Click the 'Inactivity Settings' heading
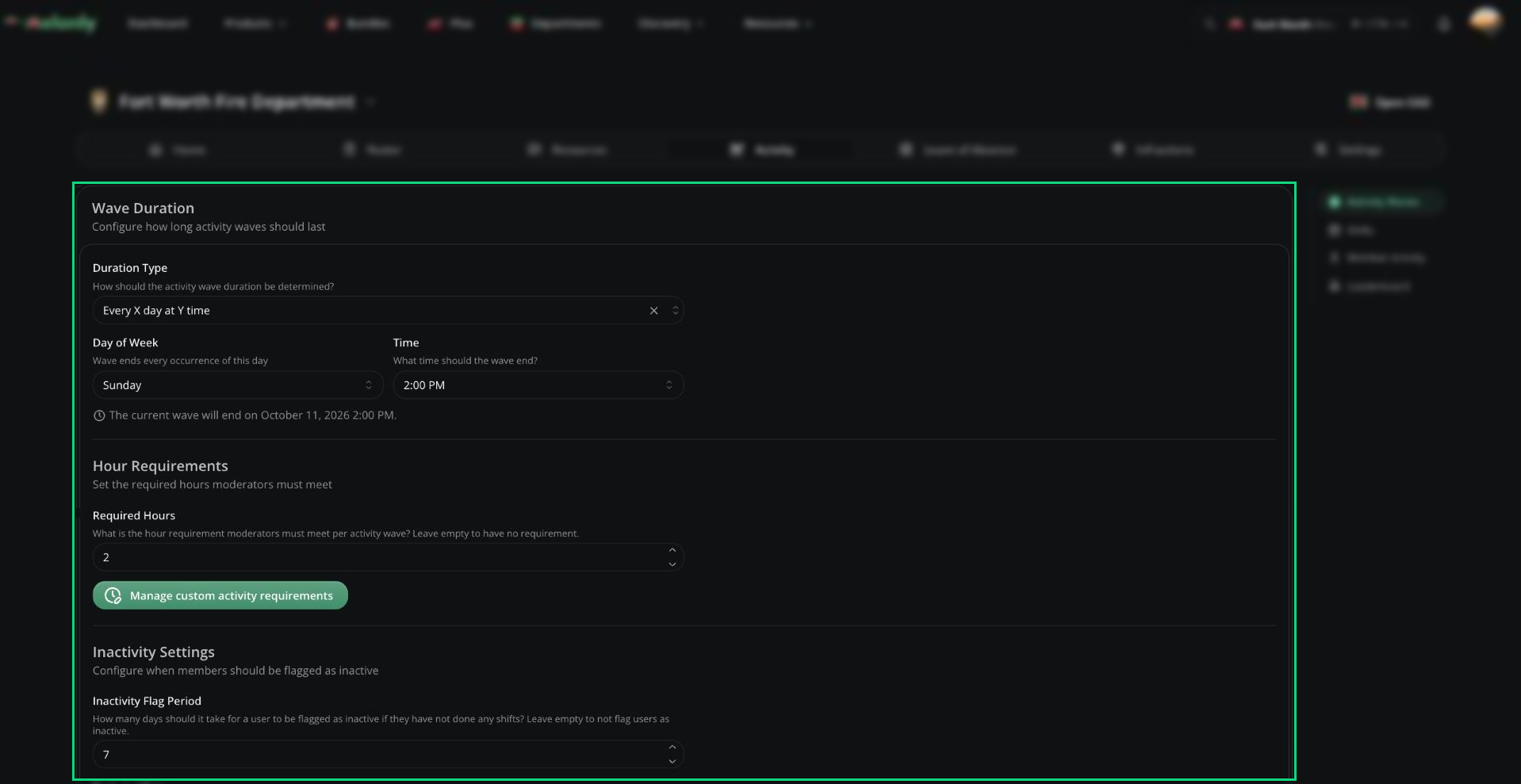1521x784 pixels. click(154, 652)
